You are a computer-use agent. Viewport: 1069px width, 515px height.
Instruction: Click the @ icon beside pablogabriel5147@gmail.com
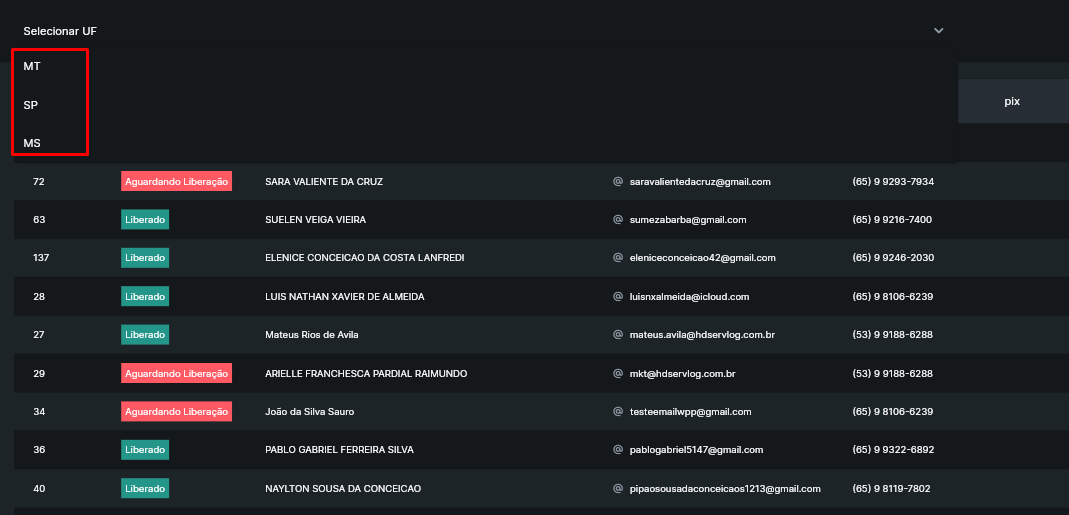[x=618, y=450]
